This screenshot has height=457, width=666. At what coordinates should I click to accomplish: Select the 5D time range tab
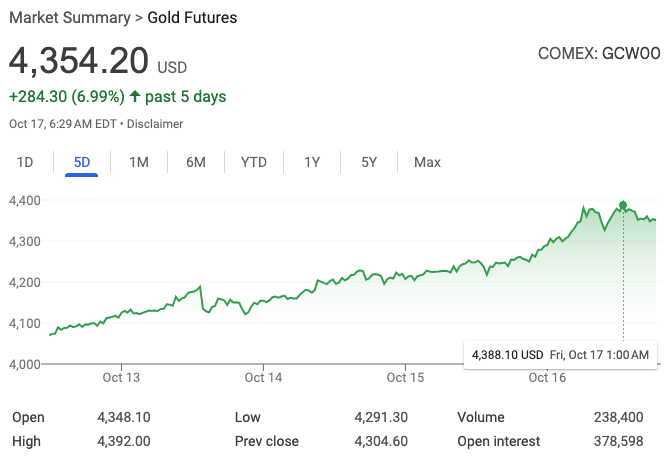click(82, 162)
